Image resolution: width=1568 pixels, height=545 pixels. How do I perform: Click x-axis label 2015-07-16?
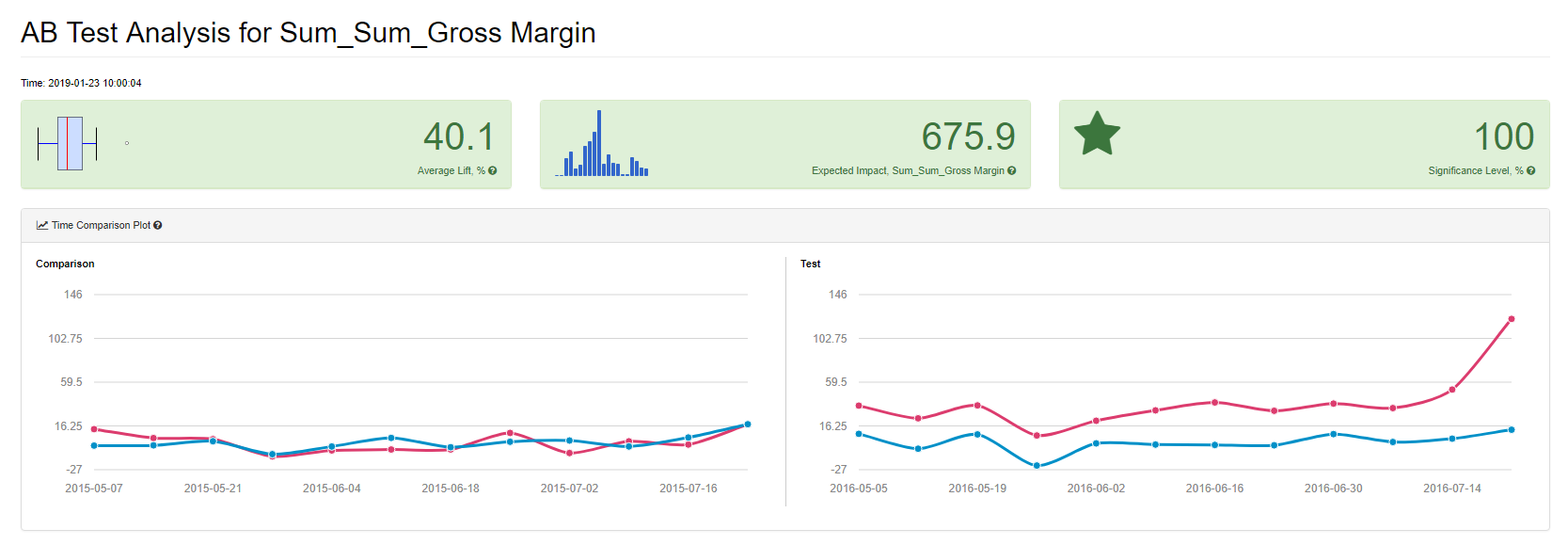click(x=689, y=489)
